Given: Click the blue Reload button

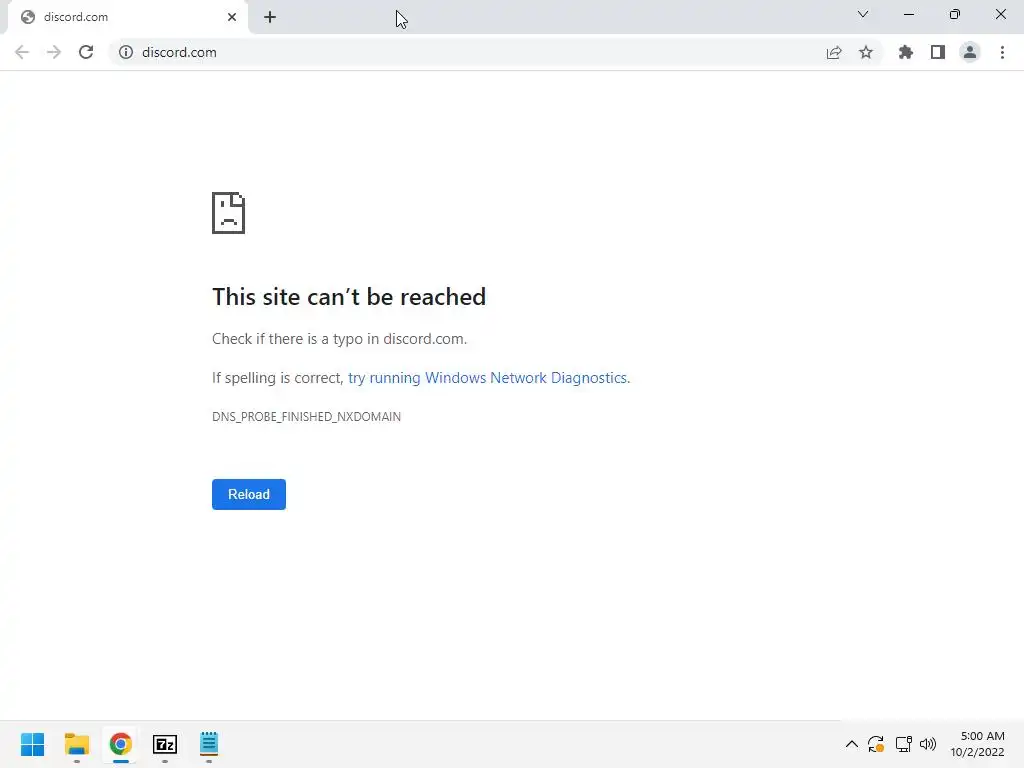Looking at the screenshot, I should (249, 494).
